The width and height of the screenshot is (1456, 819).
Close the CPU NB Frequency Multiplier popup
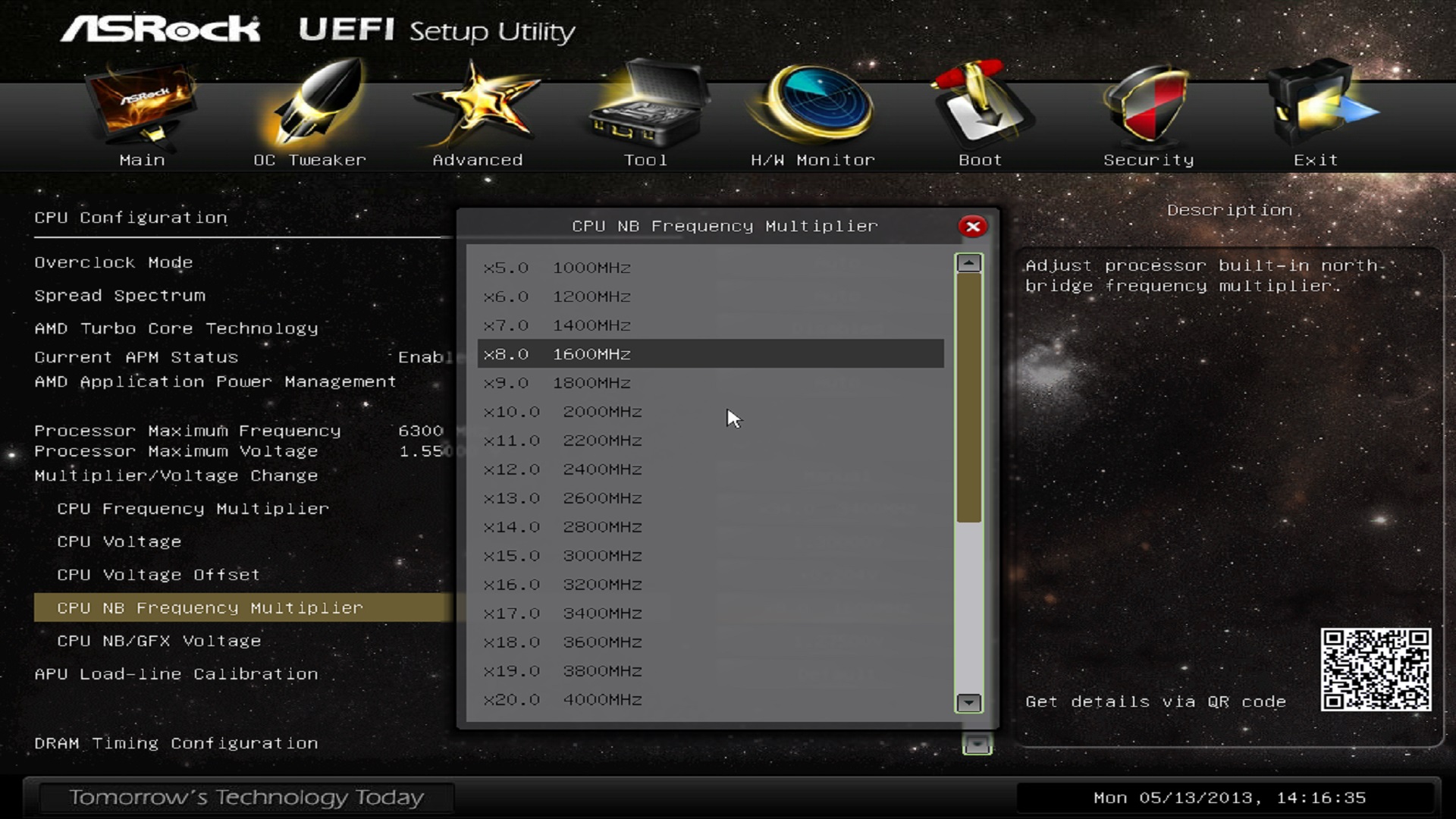tap(972, 226)
